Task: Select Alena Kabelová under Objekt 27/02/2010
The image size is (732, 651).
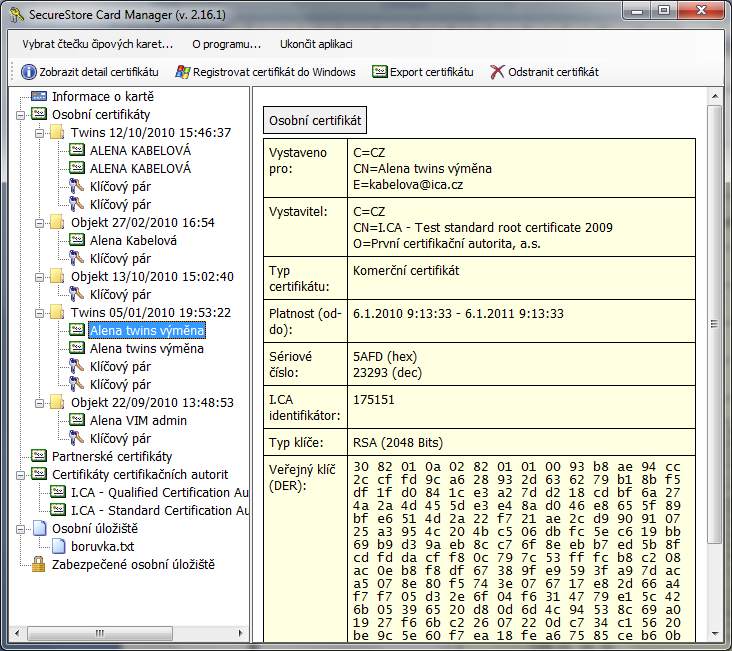Action: pyautogui.click(x=133, y=241)
